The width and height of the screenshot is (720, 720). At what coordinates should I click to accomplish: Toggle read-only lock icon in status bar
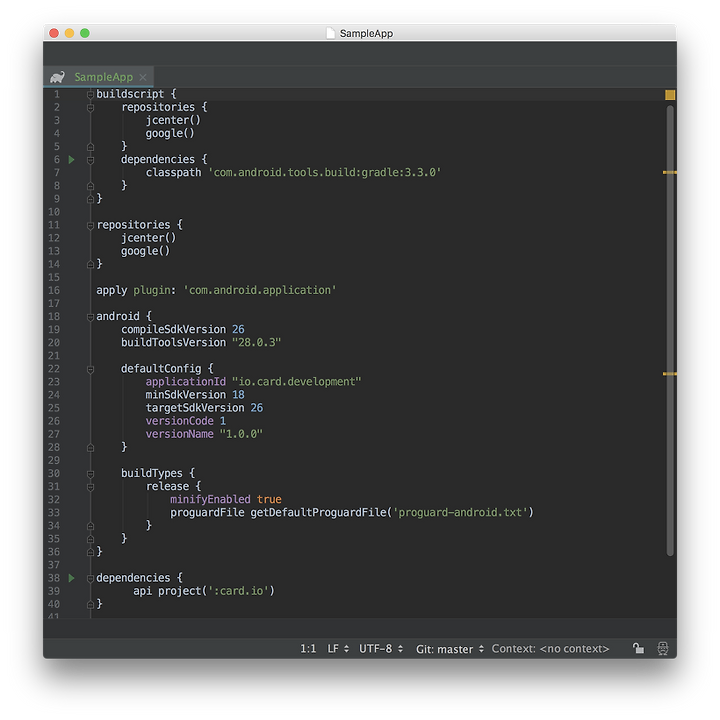point(638,648)
